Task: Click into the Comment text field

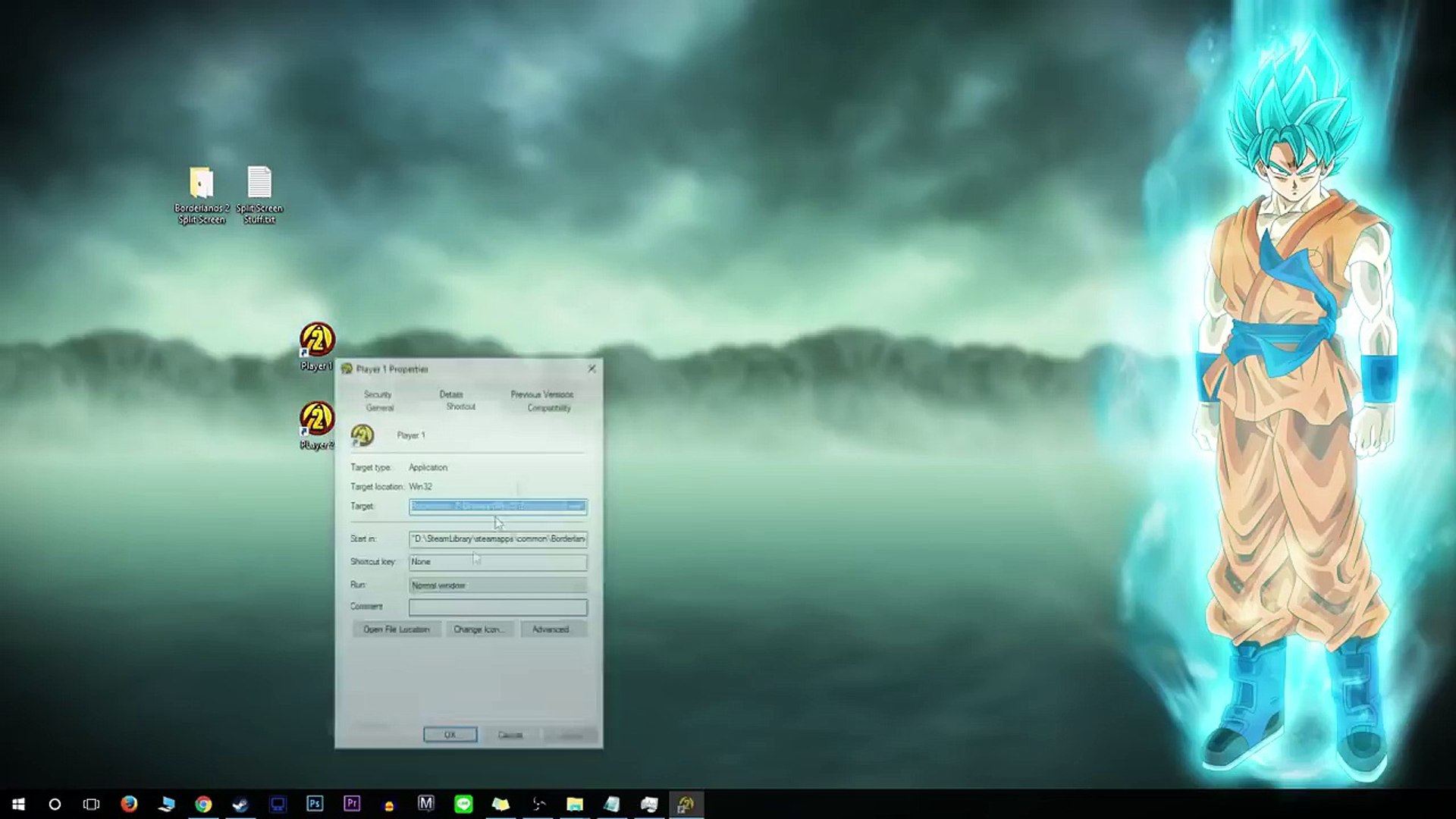Action: pyautogui.click(x=497, y=607)
